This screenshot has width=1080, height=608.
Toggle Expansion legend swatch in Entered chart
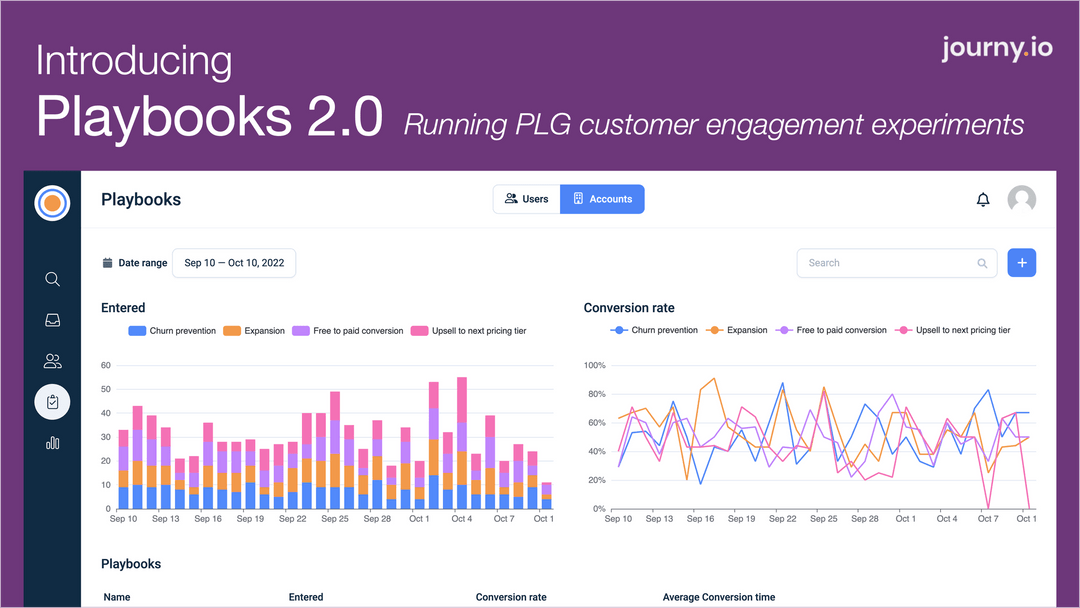232,331
